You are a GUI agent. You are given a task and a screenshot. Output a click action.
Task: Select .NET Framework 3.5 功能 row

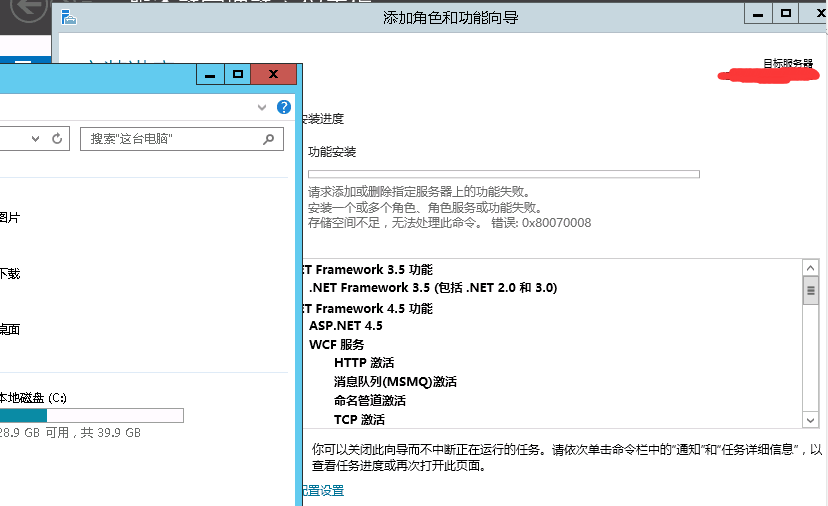click(368, 269)
